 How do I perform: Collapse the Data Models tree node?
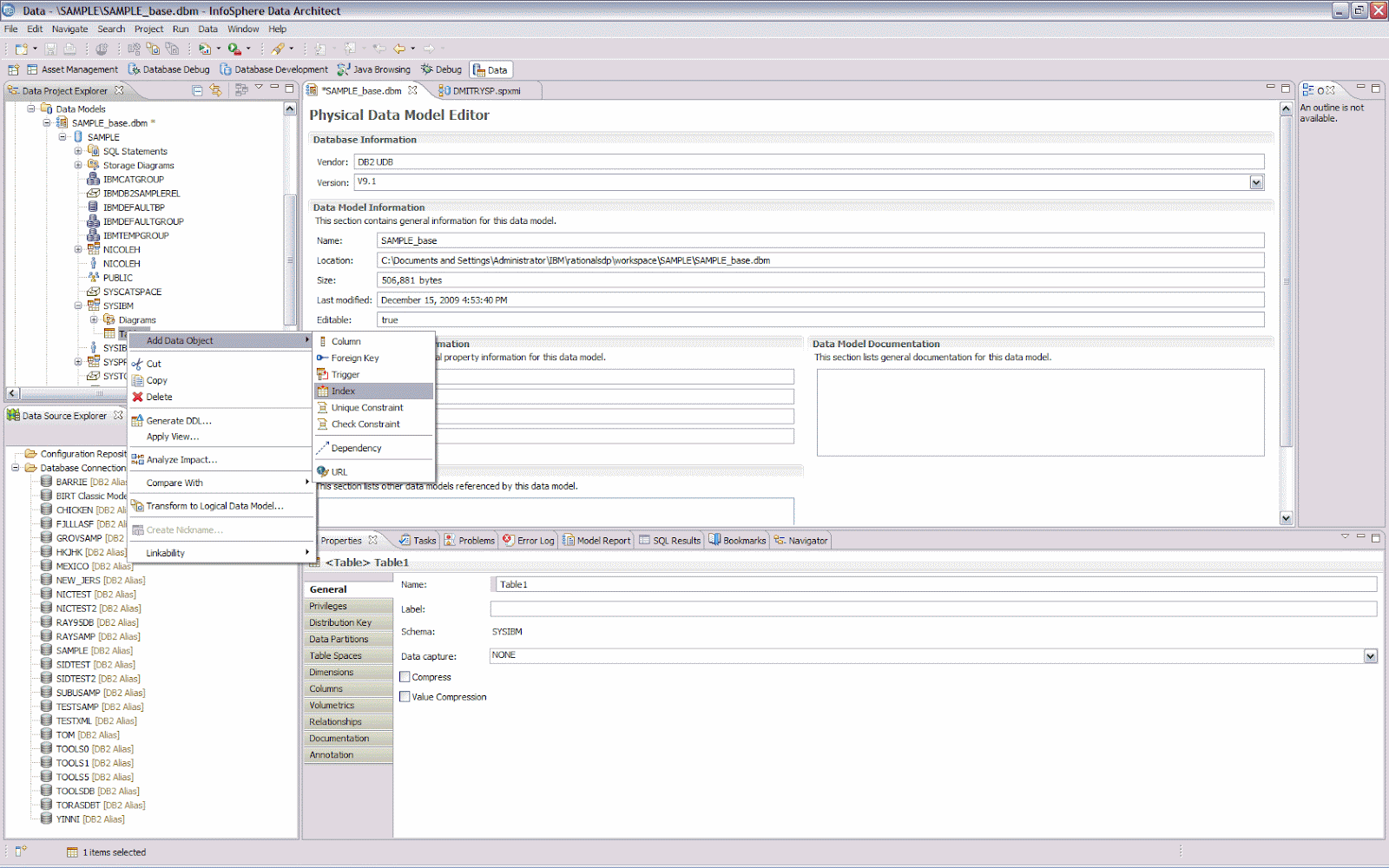(31, 109)
